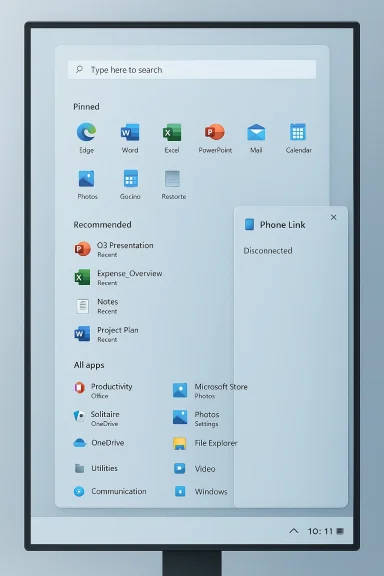Click the search magnifier icon
384x576 pixels.
coord(79,69)
